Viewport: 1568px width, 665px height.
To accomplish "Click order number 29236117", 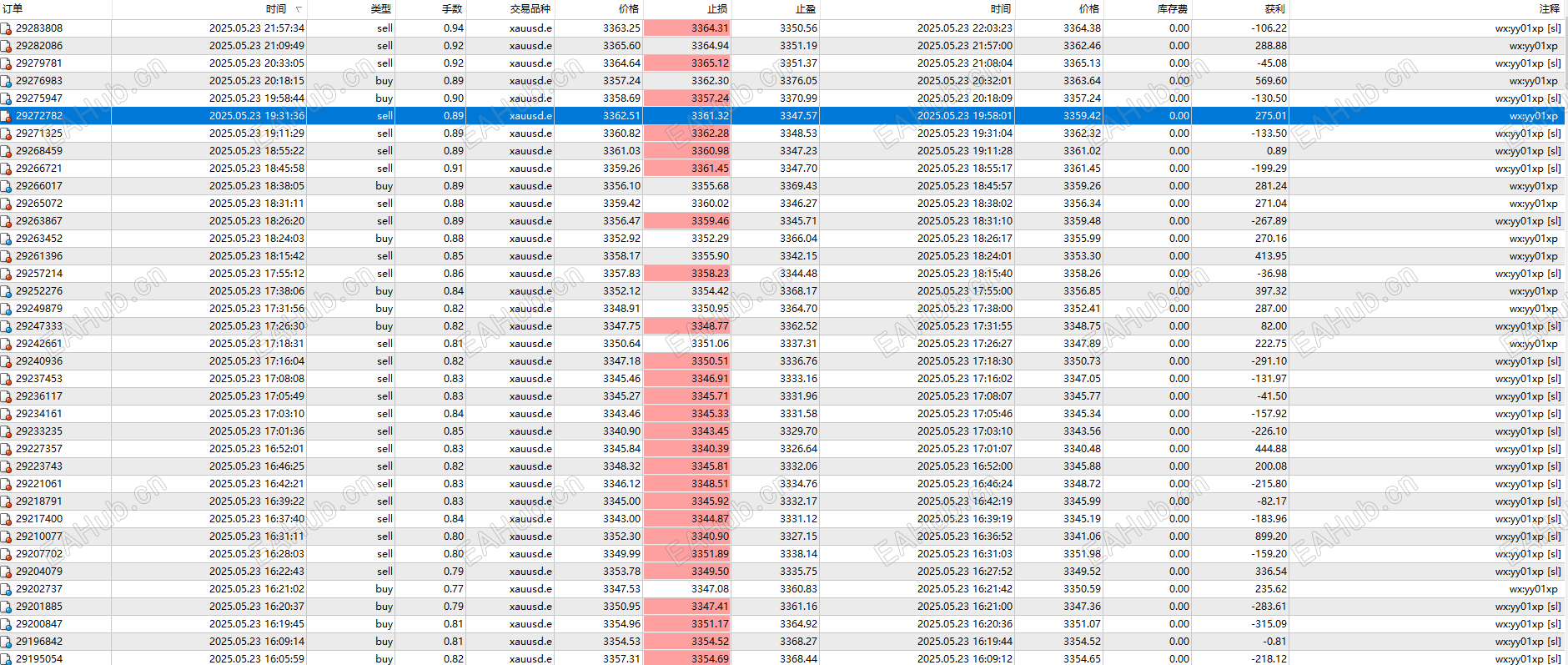I will tap(39, 396).
